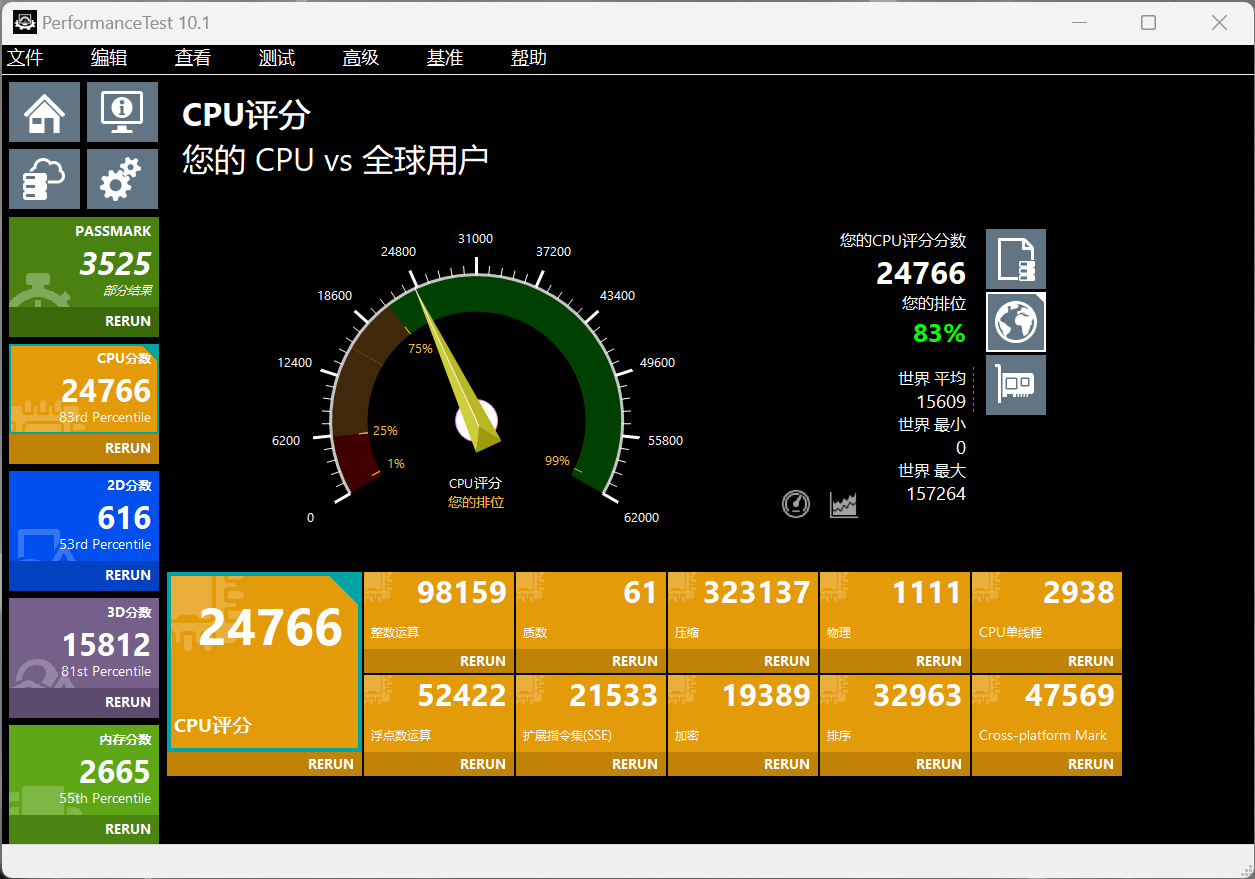Click the save results document icon
The width and height of the screenshot is (1255, 879).
coord(1016,259)
